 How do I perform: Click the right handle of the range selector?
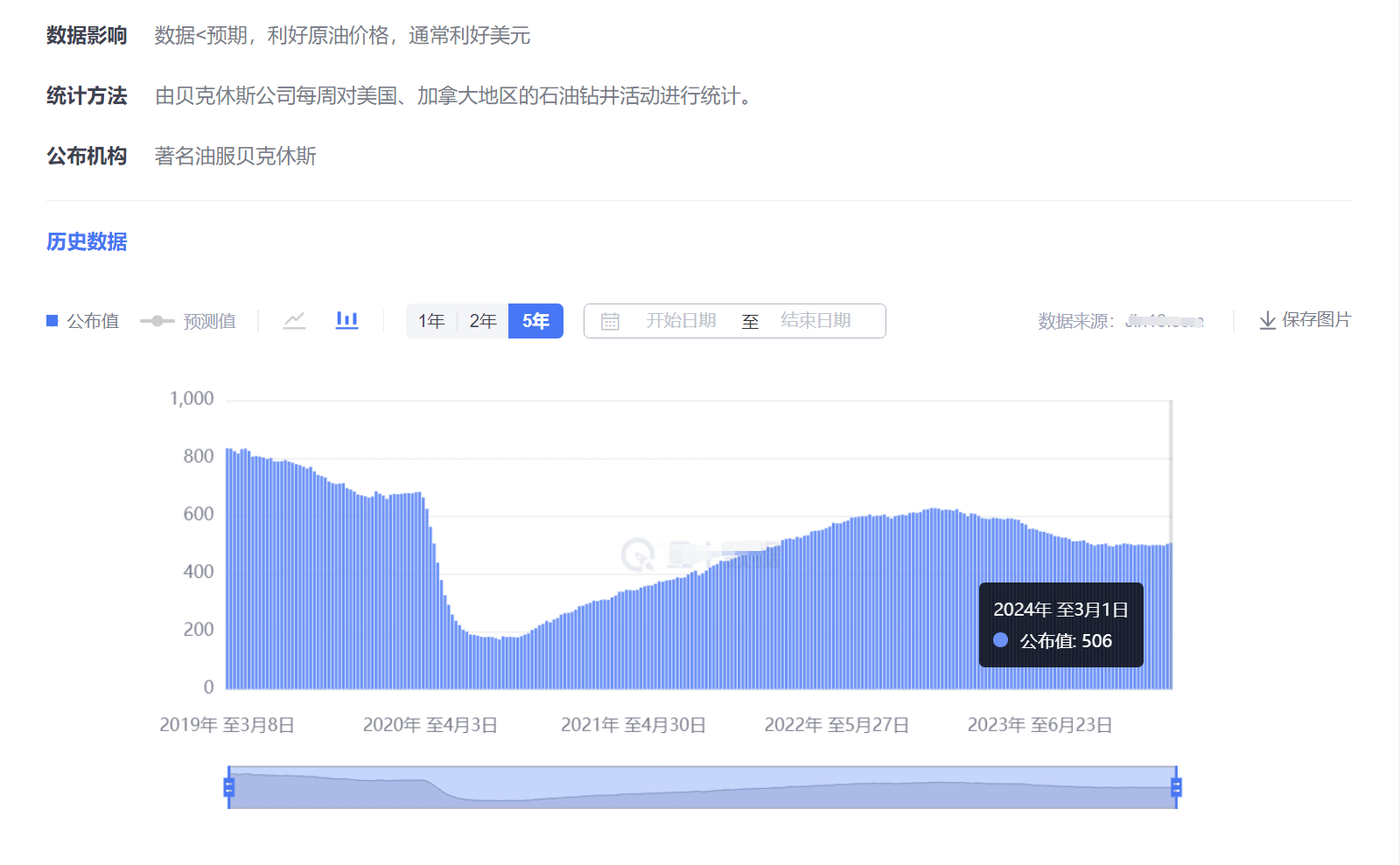tap(1177, 788)
